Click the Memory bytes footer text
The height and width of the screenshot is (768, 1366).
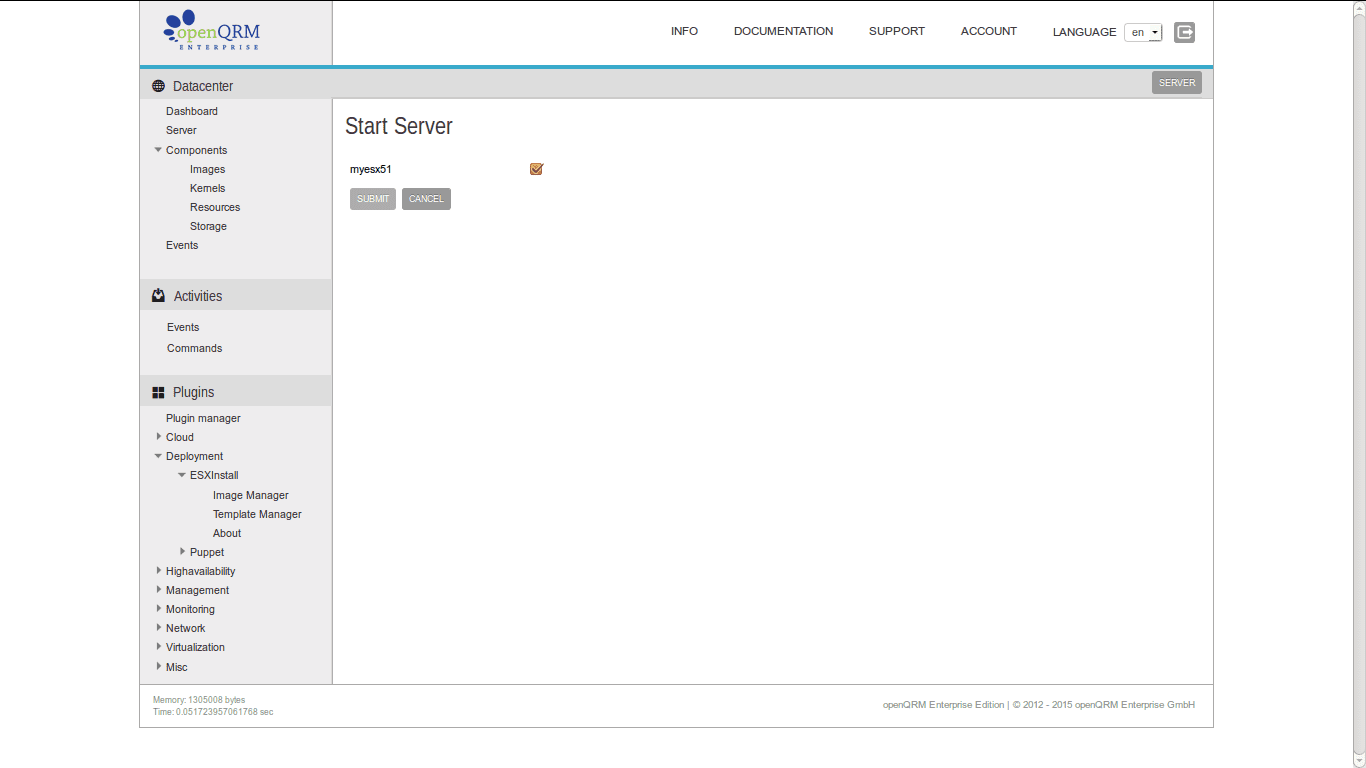(x=199, y=700)
